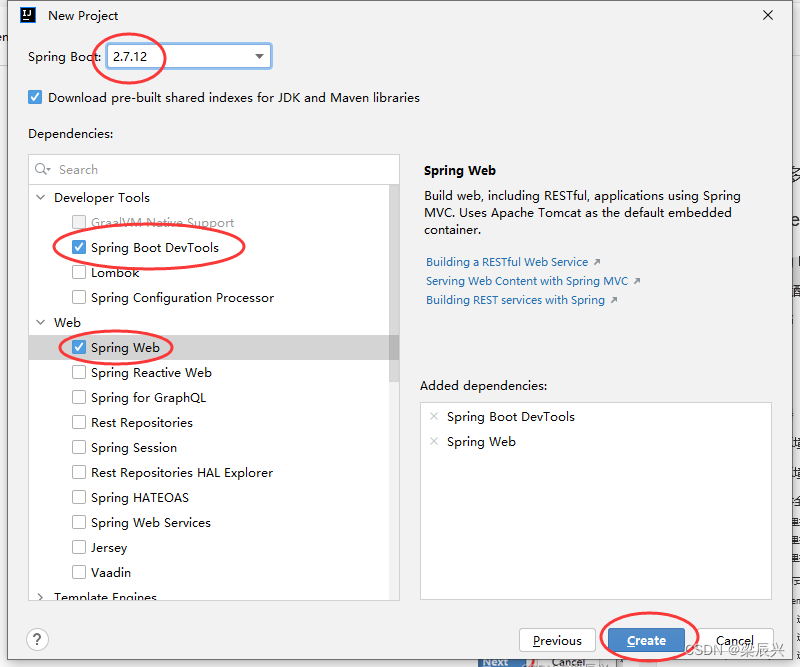Enable Spring for GraphQL checkbox
This screenshot has height=667, width=800.
(79, 397)
